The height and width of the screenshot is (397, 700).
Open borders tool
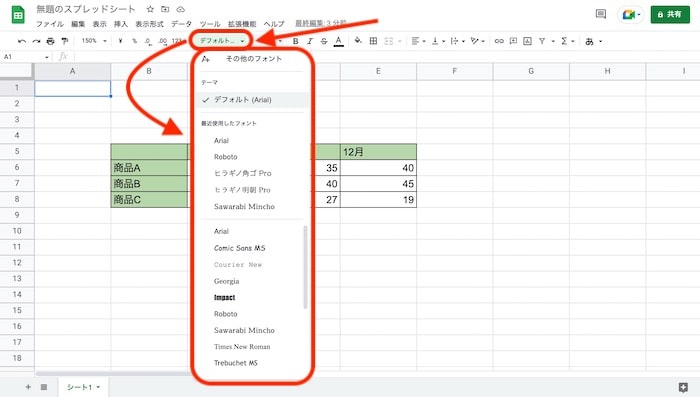tap(374, 41)
